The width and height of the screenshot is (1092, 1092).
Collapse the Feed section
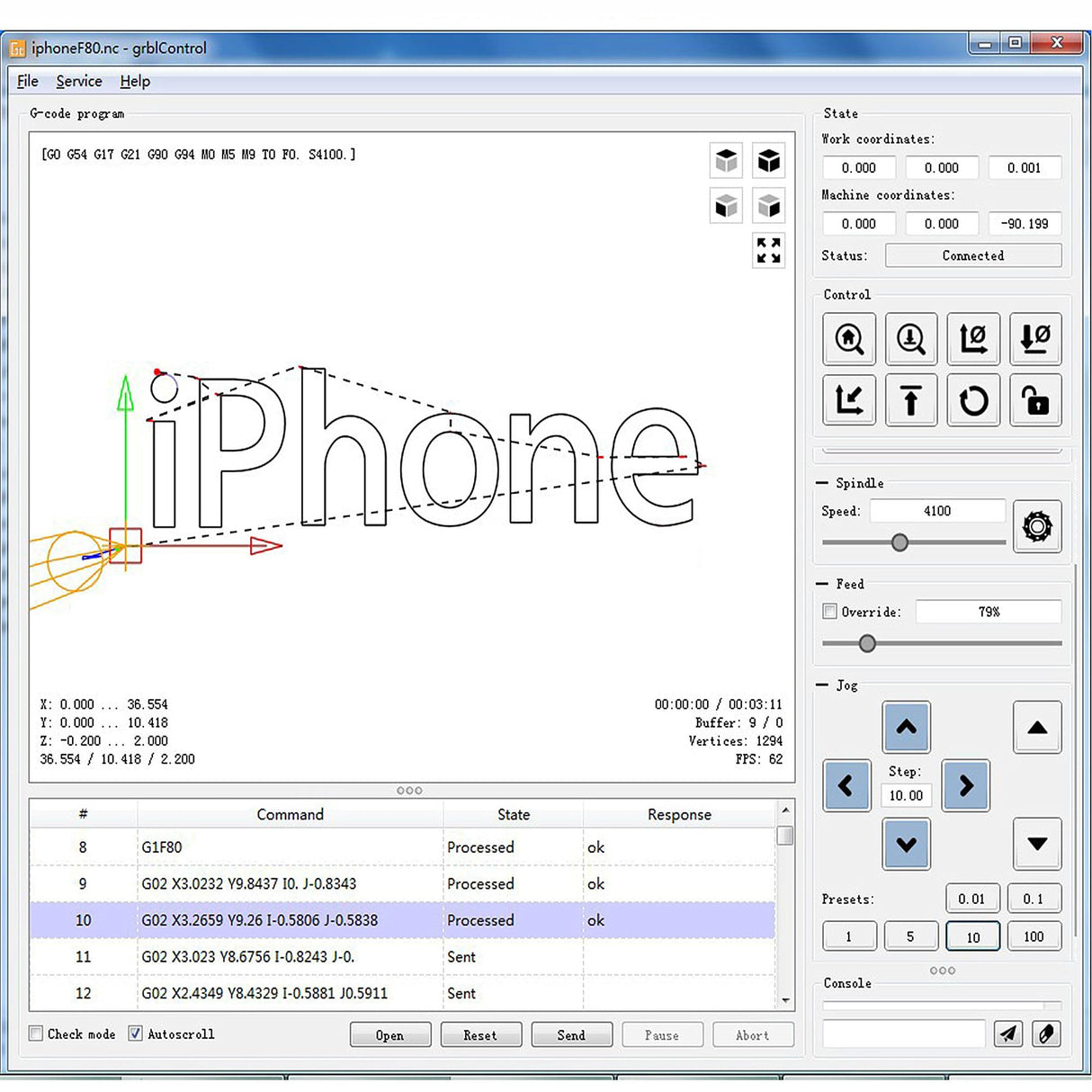point(822,584)
